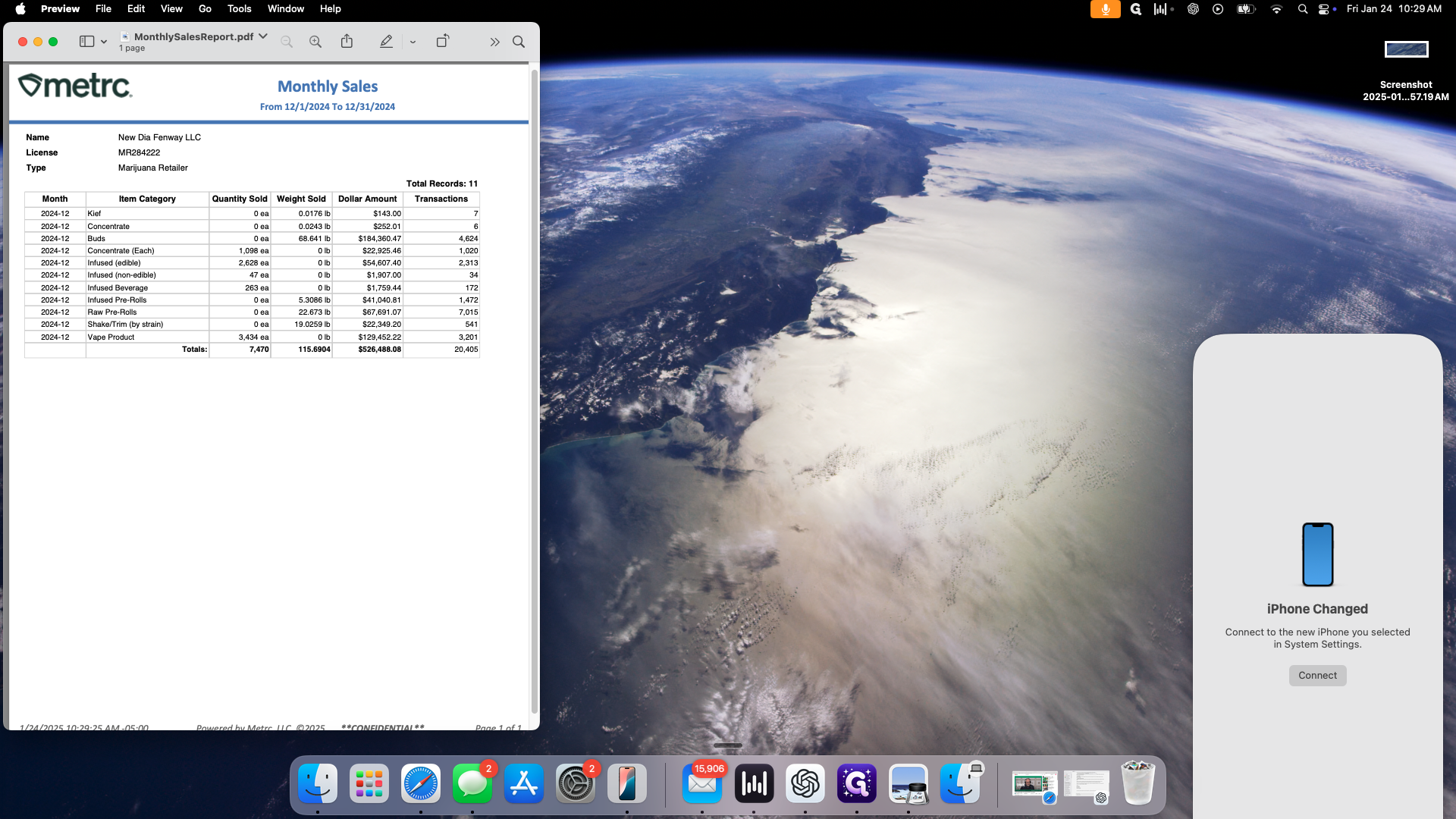Click the Preview window vertical scrollbar
Image resolution: width=1456 pixels, height=819 pixels.
[534, 391]
